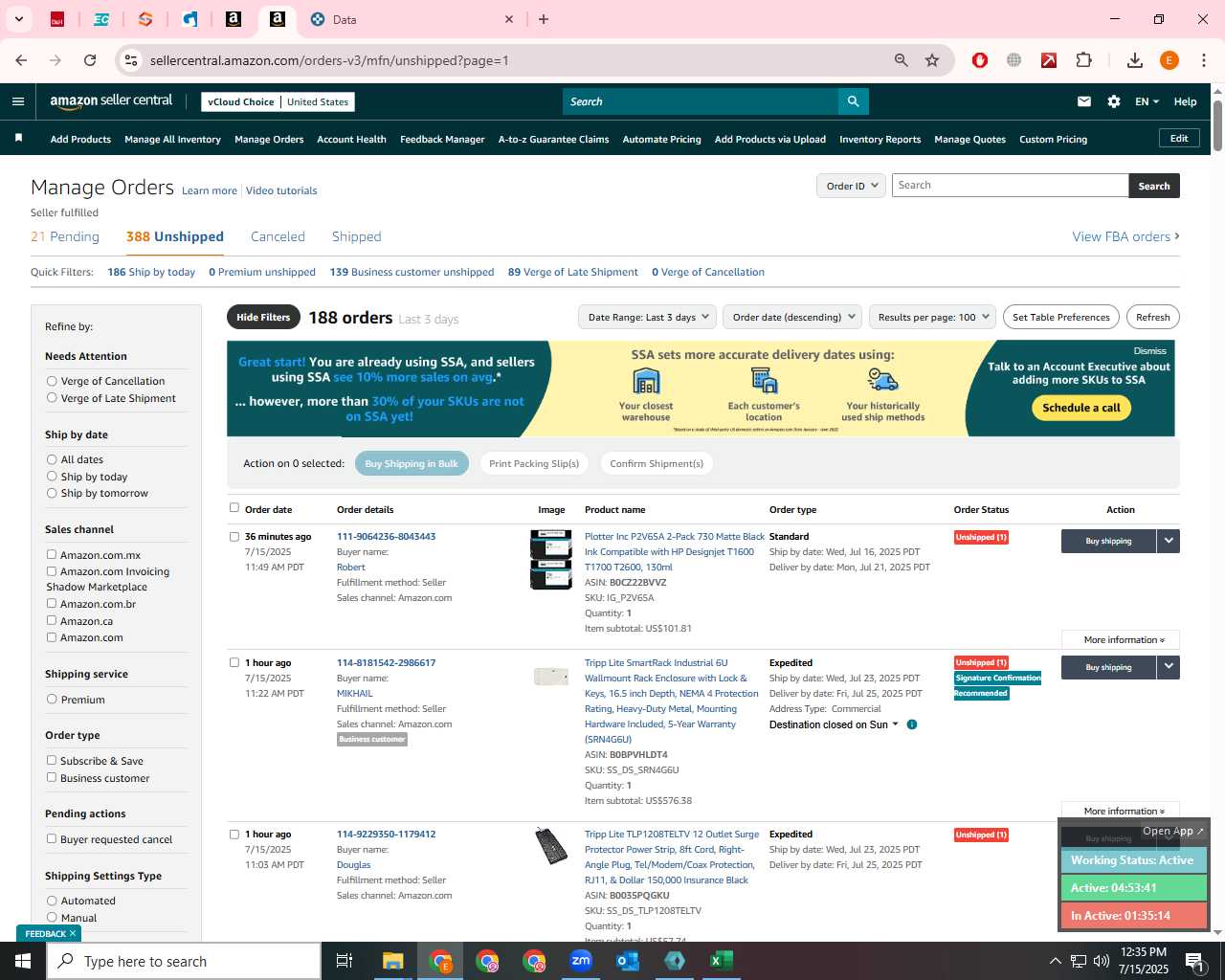Open the Seller Central hamburger menu

pyautogui.click(x=18, y=101)
